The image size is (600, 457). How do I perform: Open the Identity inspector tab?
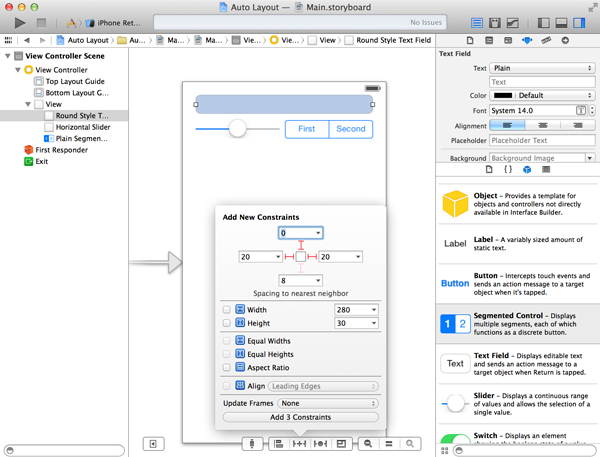coord(508,40)
